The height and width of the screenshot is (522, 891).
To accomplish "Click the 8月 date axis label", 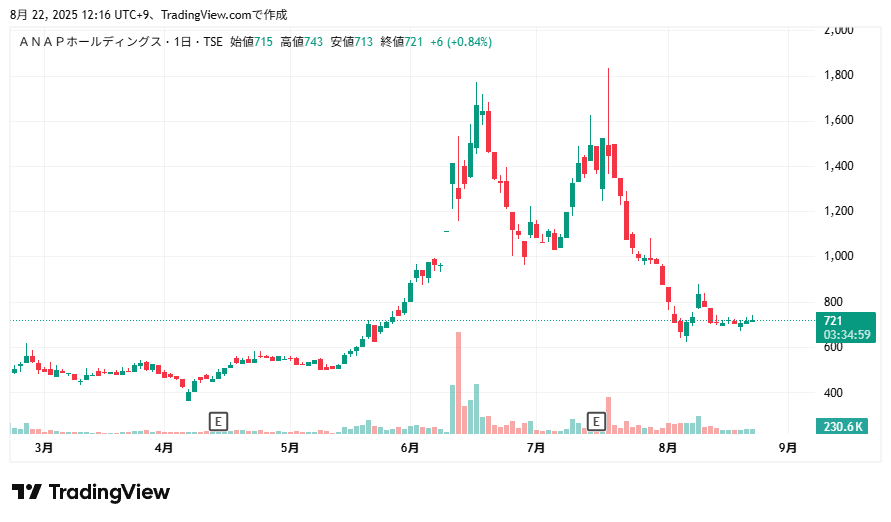I will click(x=668, y=448).
